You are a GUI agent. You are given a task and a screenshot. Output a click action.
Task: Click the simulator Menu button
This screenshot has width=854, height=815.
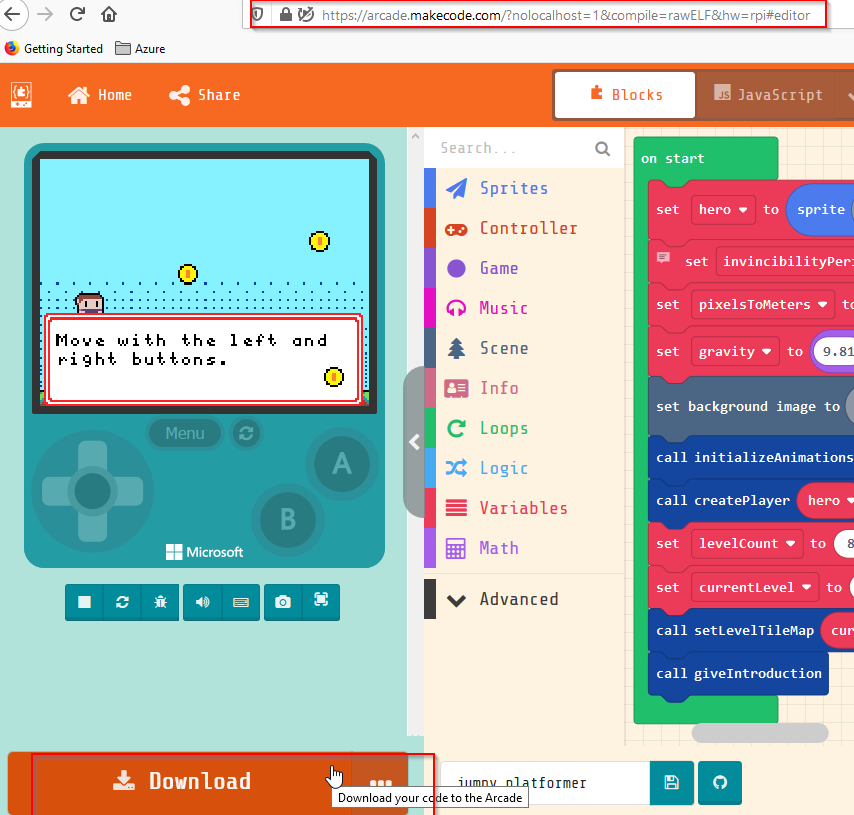pyautogui.click(x=185, y=433)
